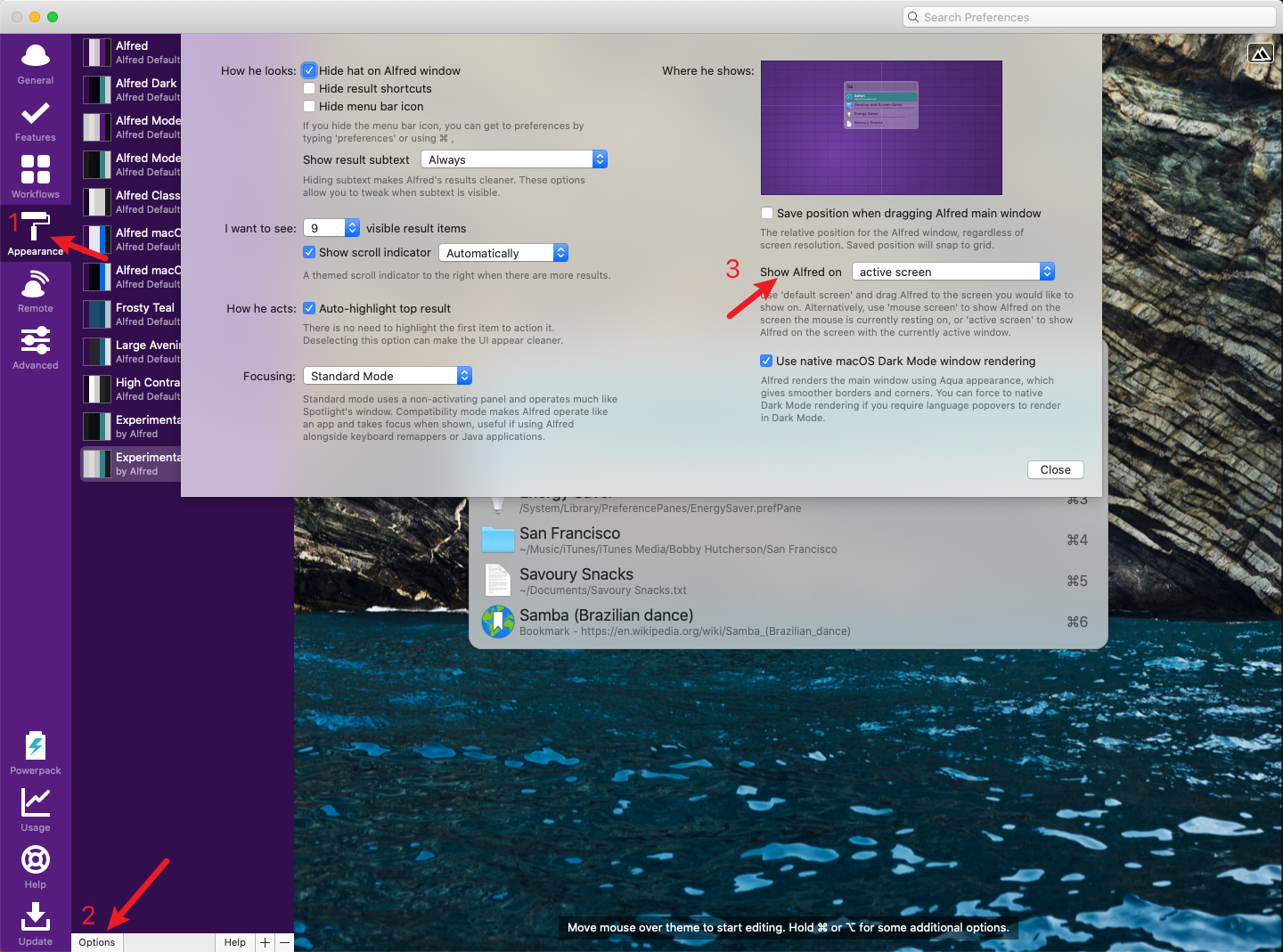
Task: Click the Alfred Dark theme swatch thumbnail
Action: 97,90
